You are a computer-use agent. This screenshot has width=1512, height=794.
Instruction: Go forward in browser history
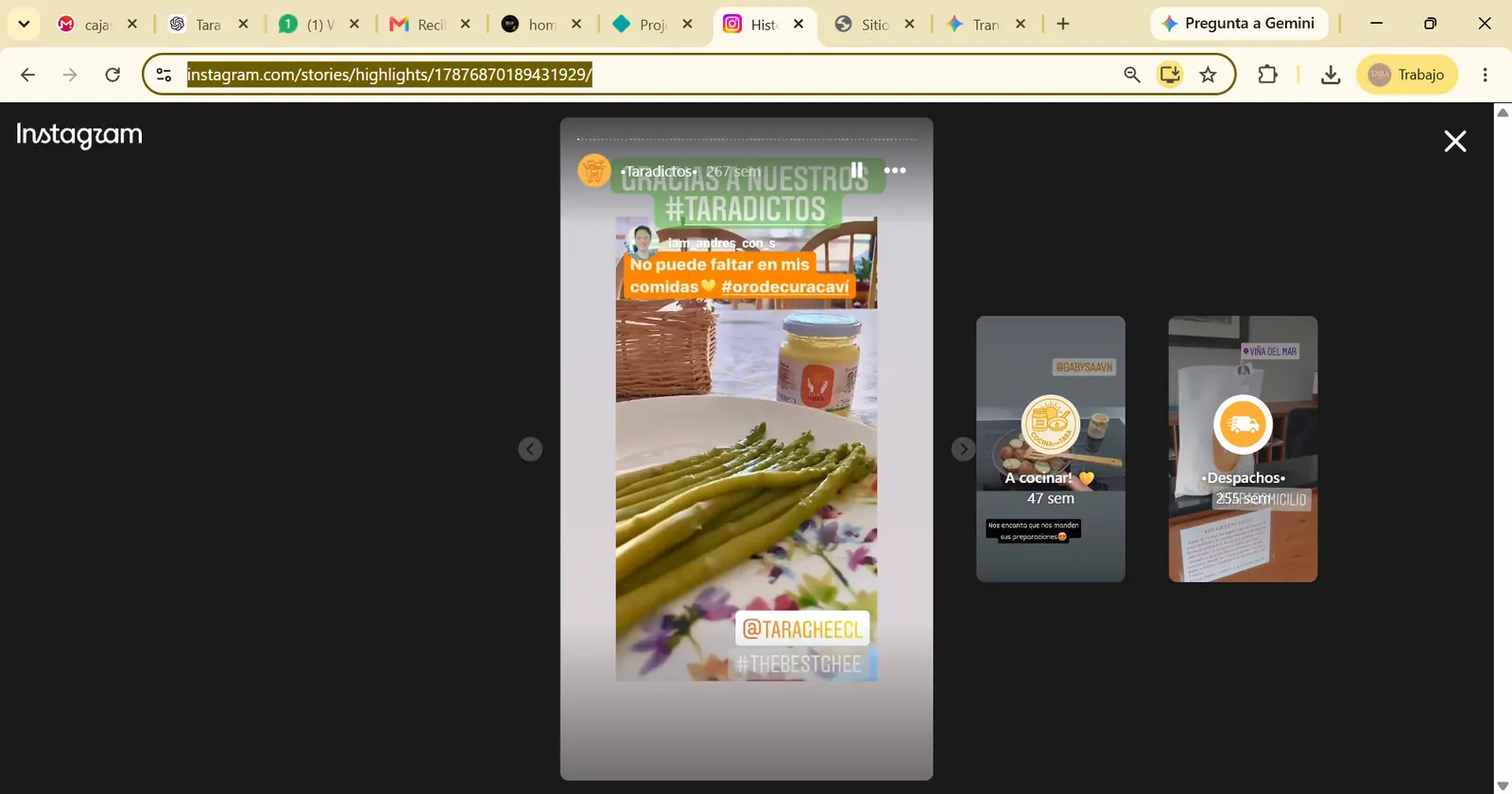point(70,75)
